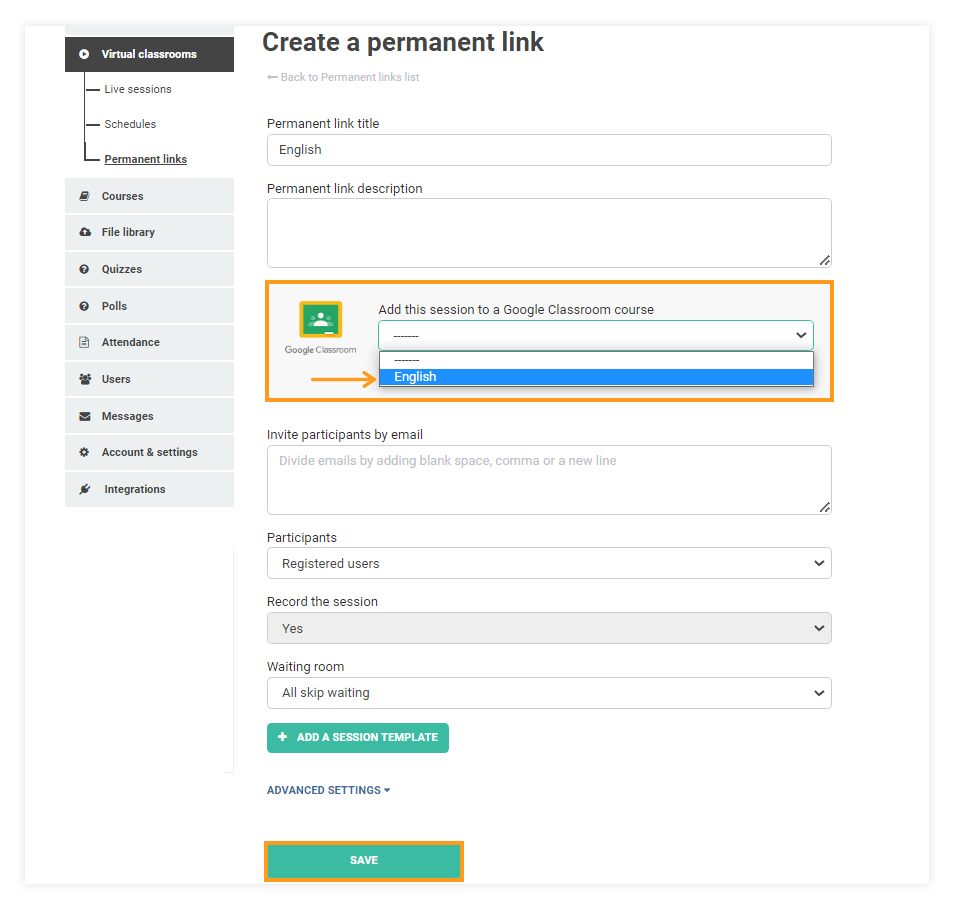
Task: Open the Integrations section
Action: [149, 489]
